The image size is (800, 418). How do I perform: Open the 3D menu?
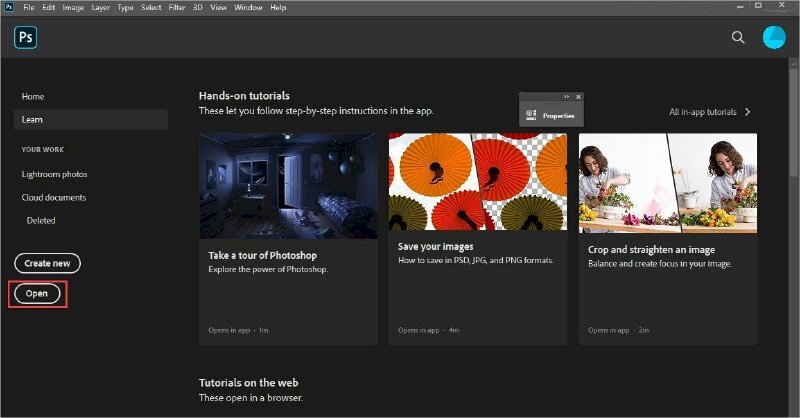coord(198,7)
